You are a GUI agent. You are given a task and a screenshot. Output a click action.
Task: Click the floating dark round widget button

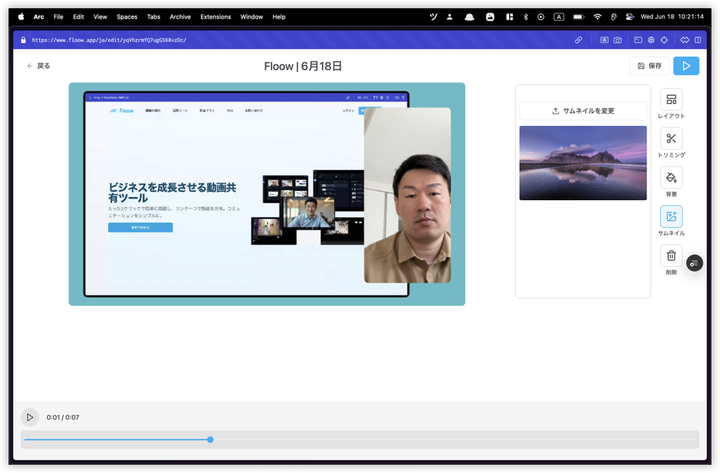695,263
